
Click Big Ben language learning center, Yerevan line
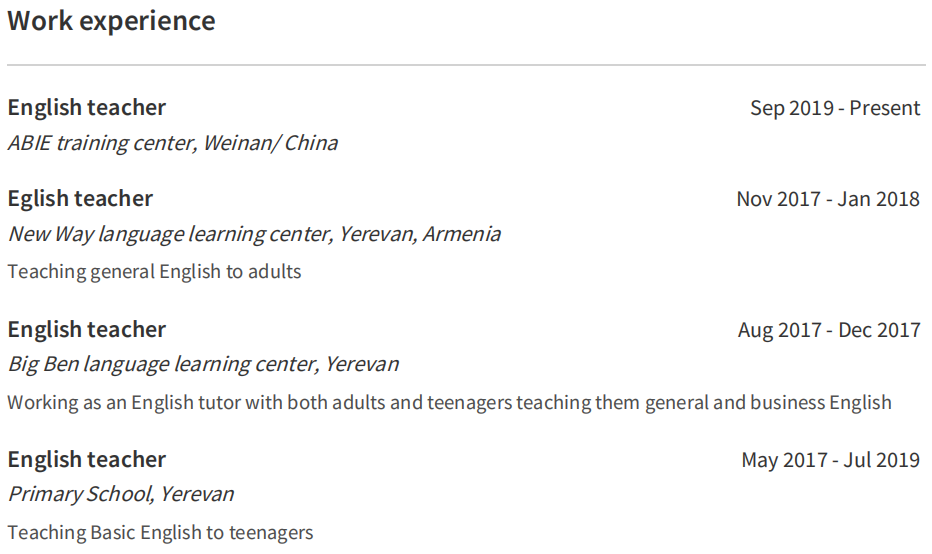(x=203, y=364)
